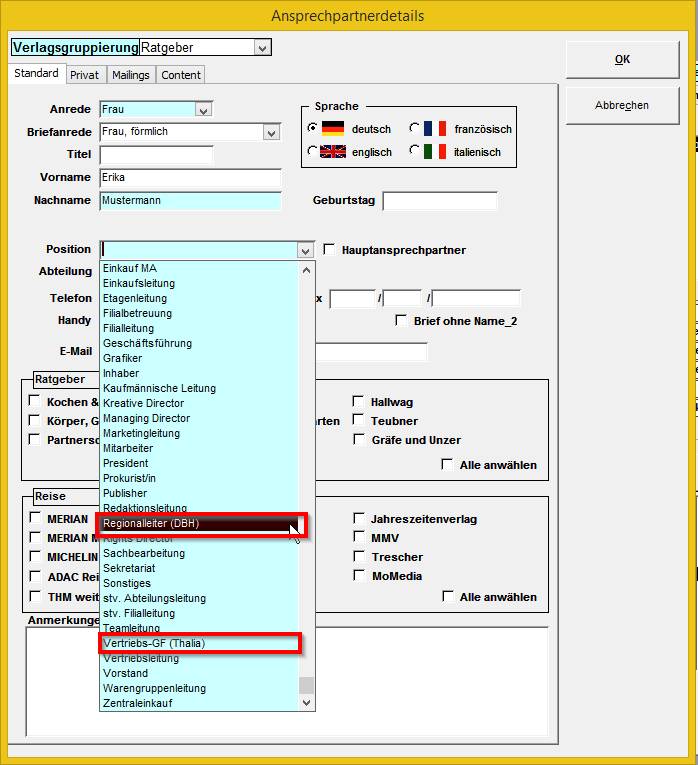
Task: Switch to the Privat tab
Action: pos(84,75)
